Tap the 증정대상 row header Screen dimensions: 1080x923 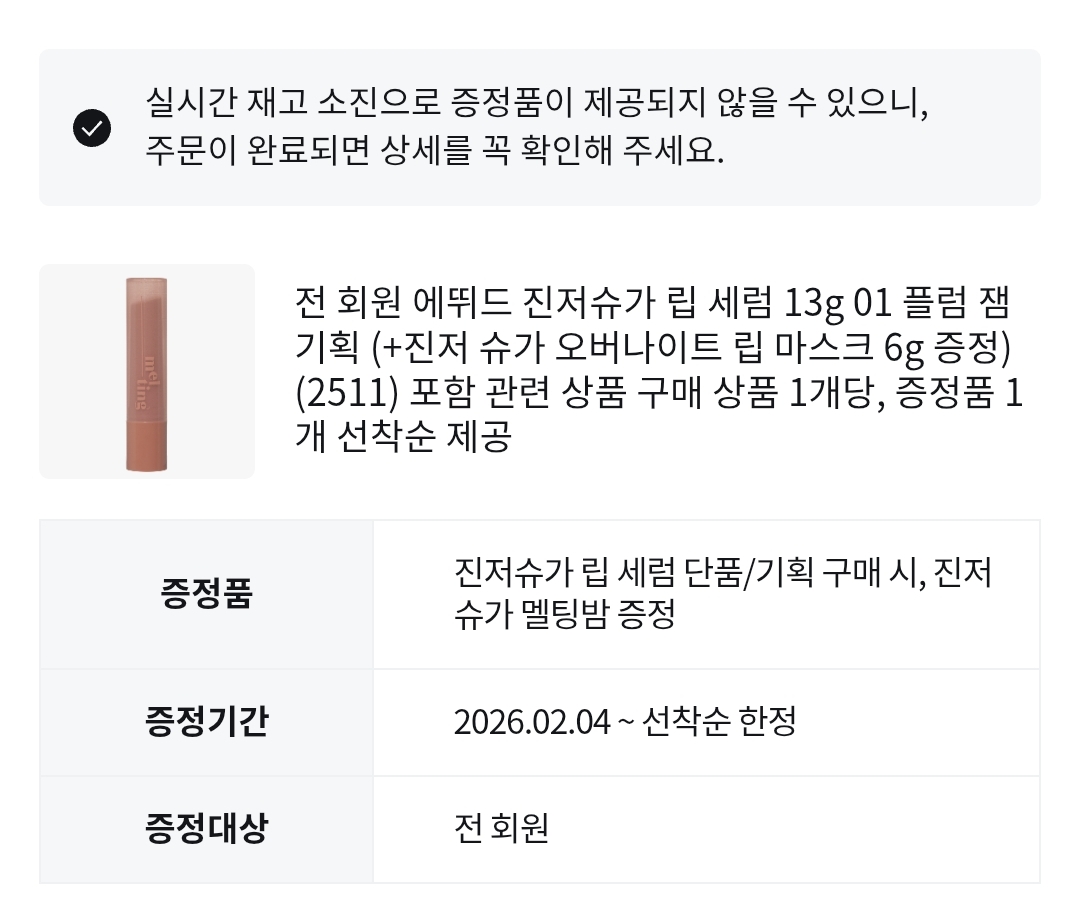coord(206,828)
